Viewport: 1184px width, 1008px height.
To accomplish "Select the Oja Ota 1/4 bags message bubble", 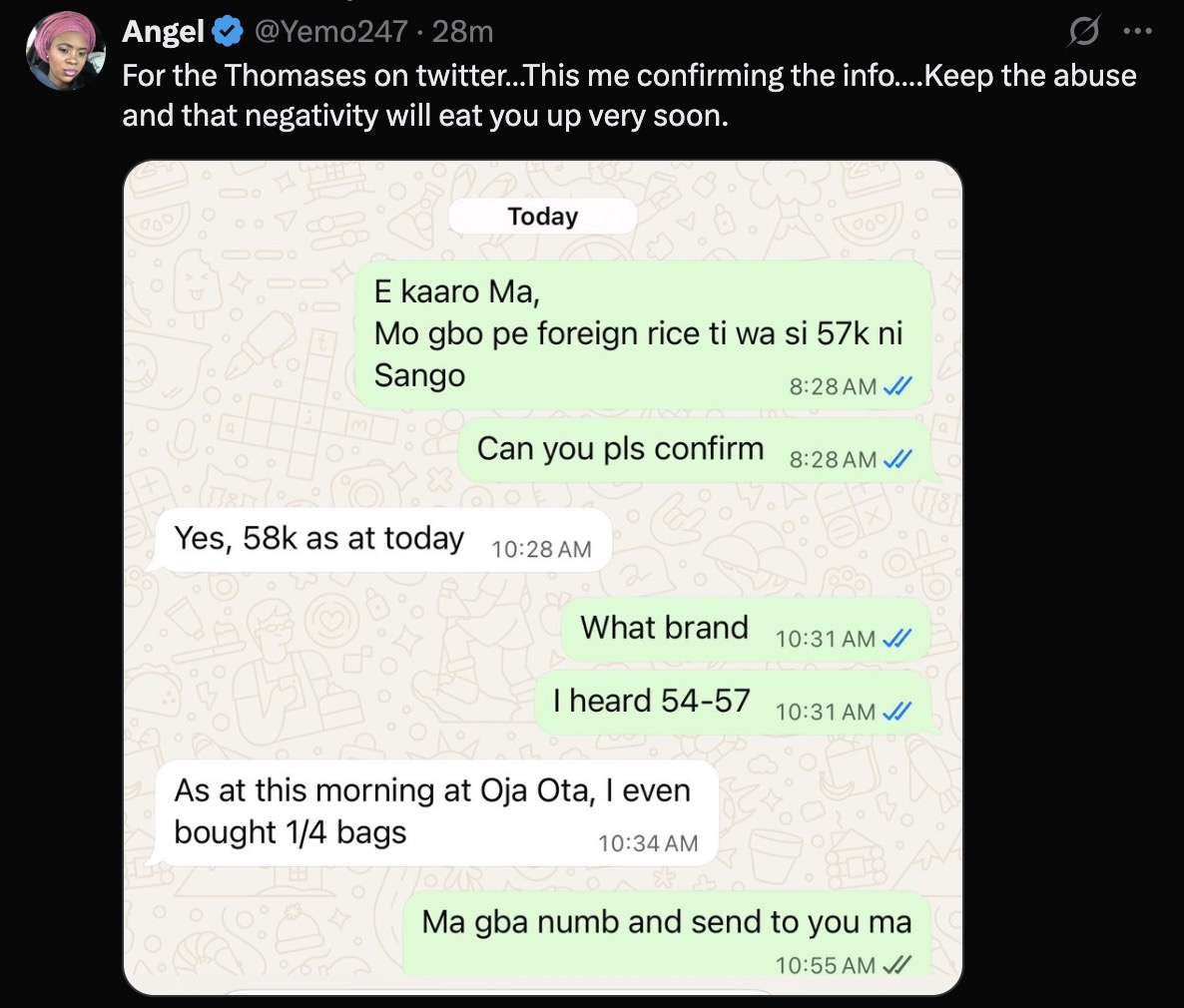I will pos(436,811).
